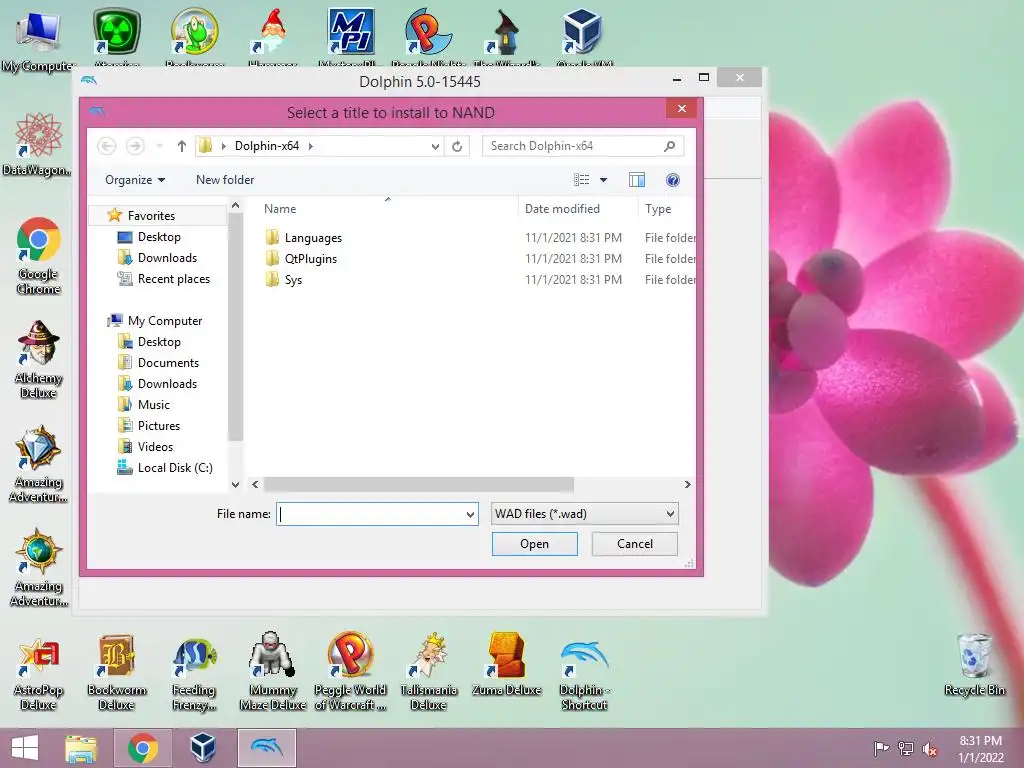Click the navigation pane scroll down arrow
1024x768 pixels.
point(236,485)
